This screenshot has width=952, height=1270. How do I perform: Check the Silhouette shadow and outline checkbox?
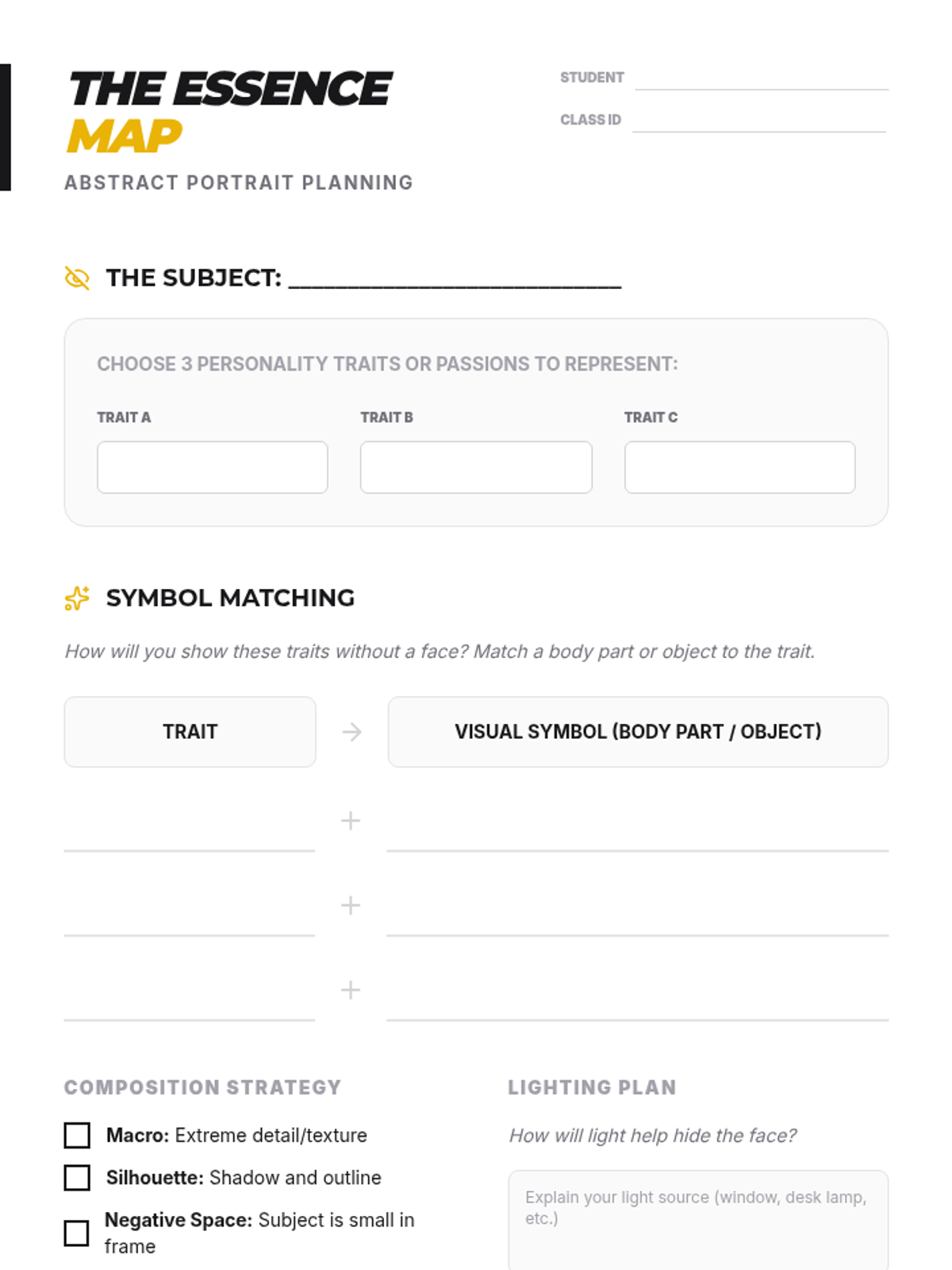(x=77, y=1178)
